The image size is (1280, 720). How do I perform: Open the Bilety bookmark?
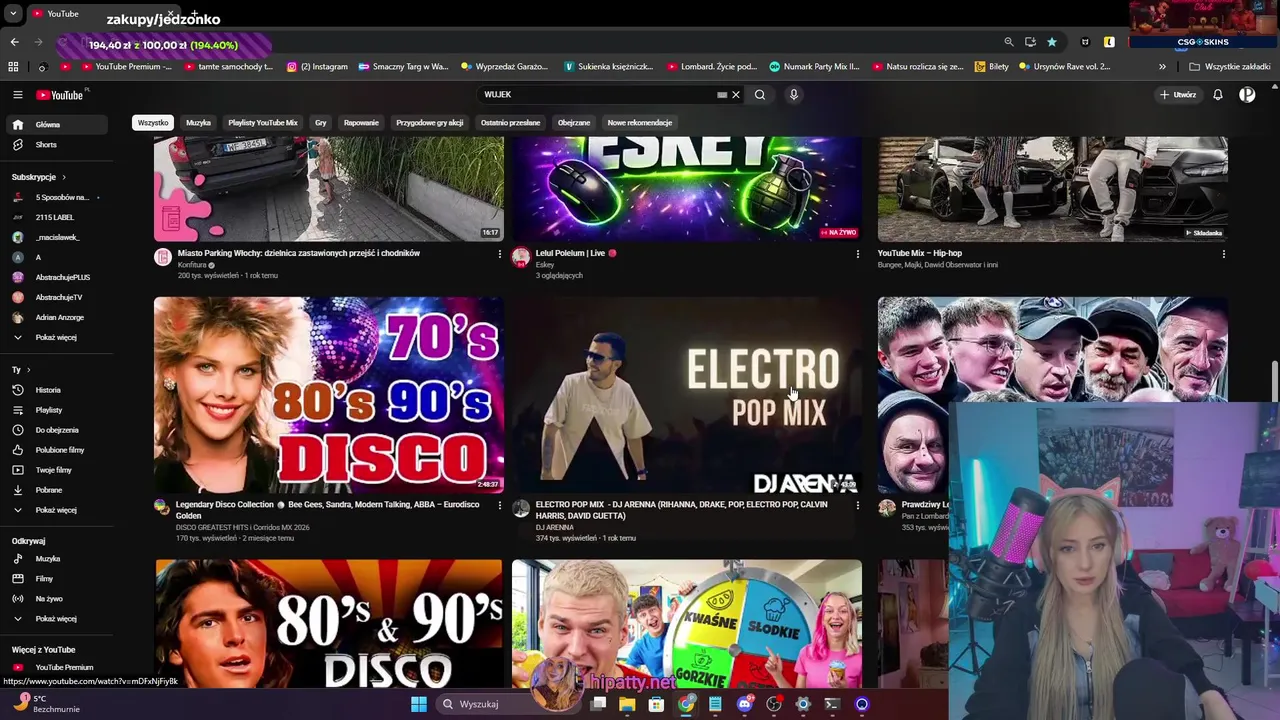pos(992,67)
